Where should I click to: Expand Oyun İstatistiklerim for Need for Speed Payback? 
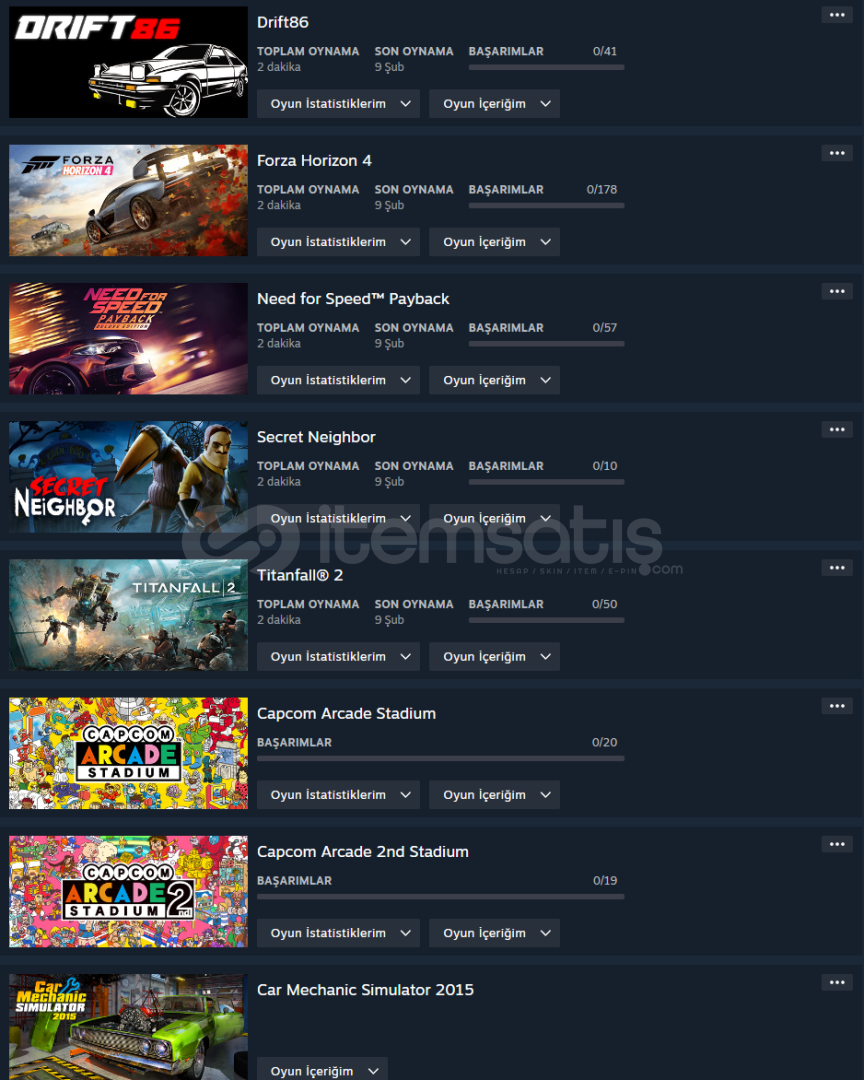(x=338, y=380)
